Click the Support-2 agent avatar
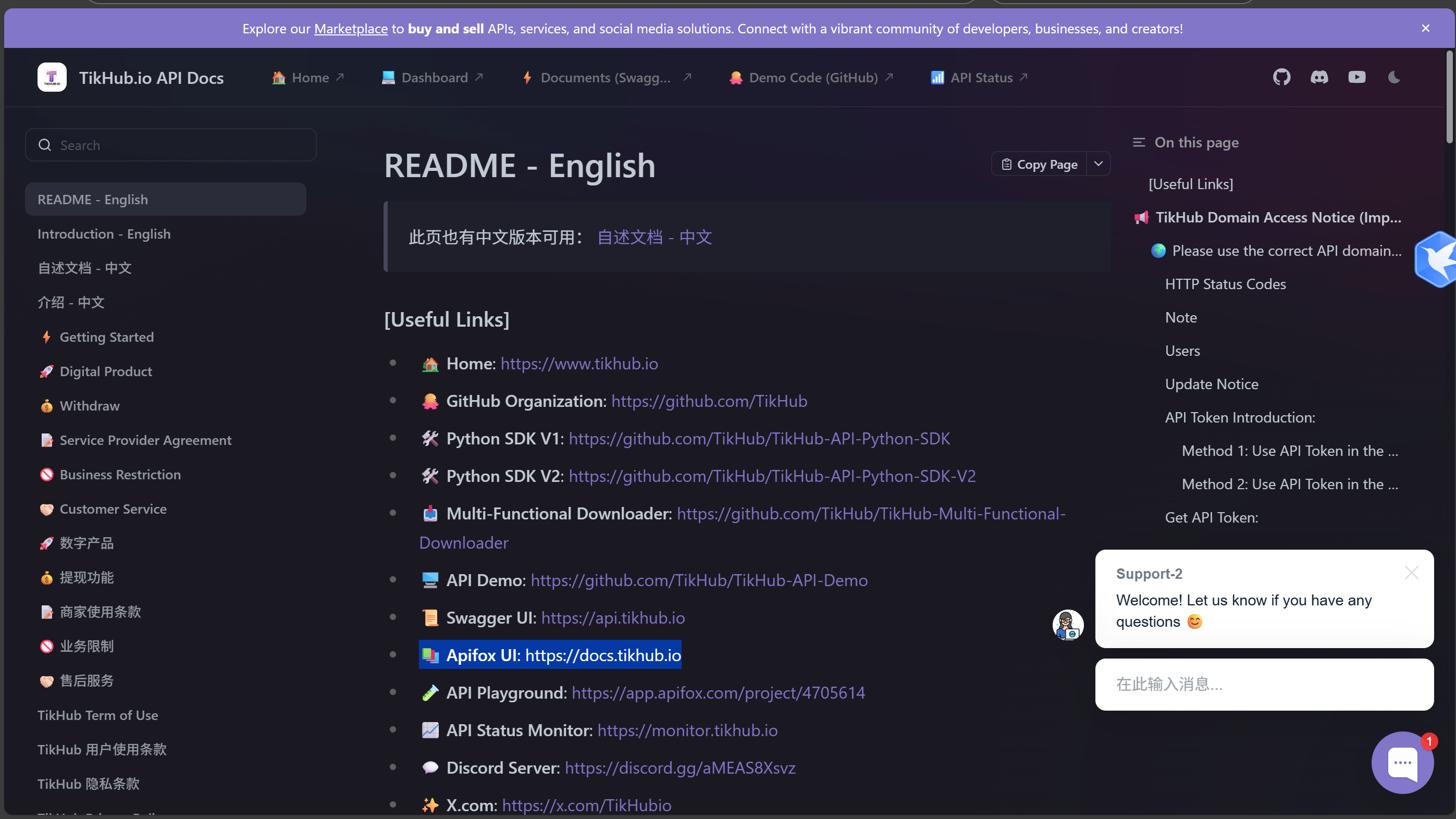The width and height of the screenshot is (1456, 819). (1068, 625)
